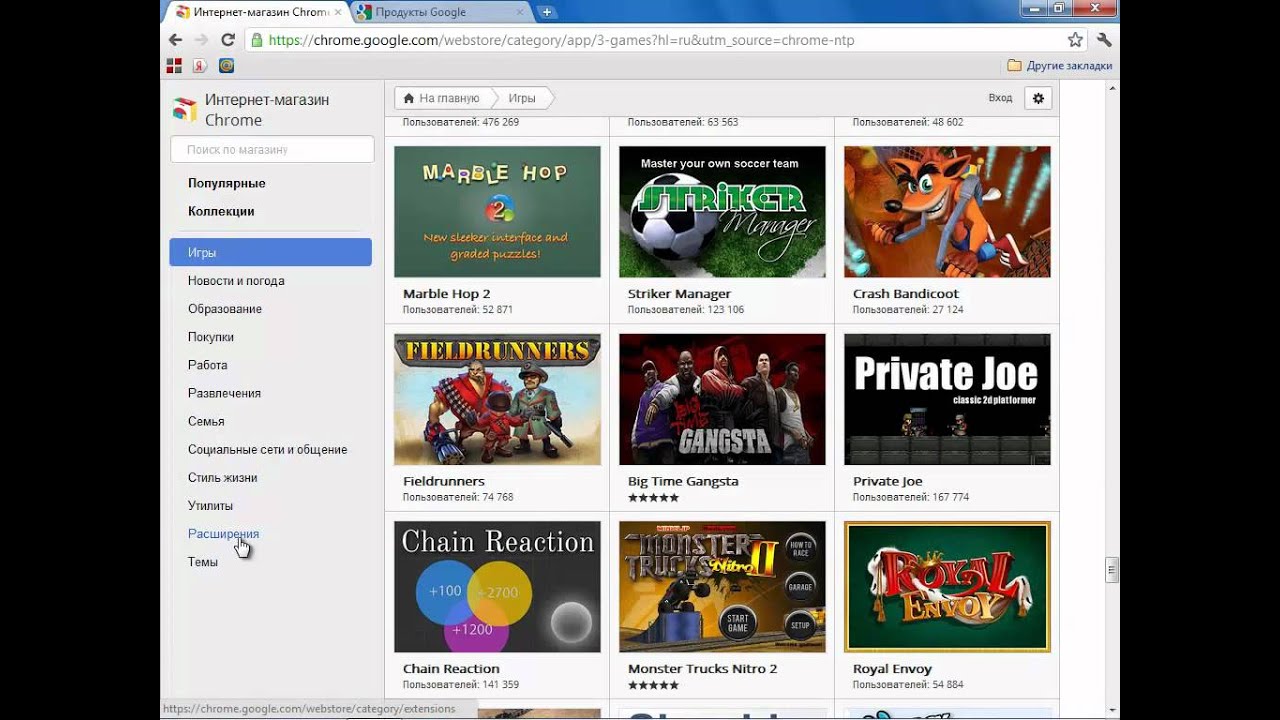Click the Striker Manager title
This screenshot has width=1280, height=720.
pyautogui.click(x=679, y=294)
